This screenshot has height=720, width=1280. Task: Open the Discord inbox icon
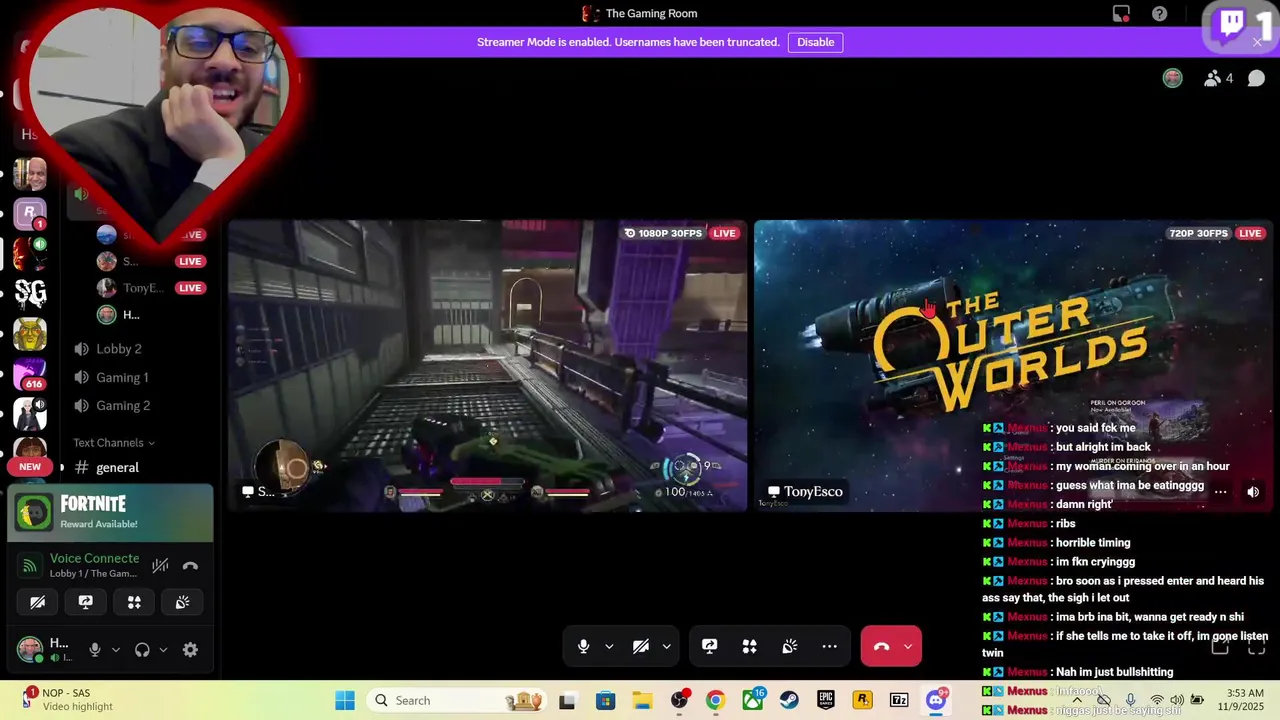(1121, 14)
